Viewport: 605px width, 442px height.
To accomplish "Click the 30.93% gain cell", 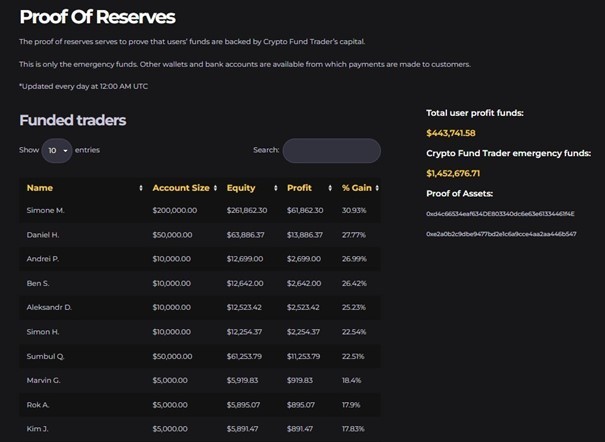I will tap(354, 210).
